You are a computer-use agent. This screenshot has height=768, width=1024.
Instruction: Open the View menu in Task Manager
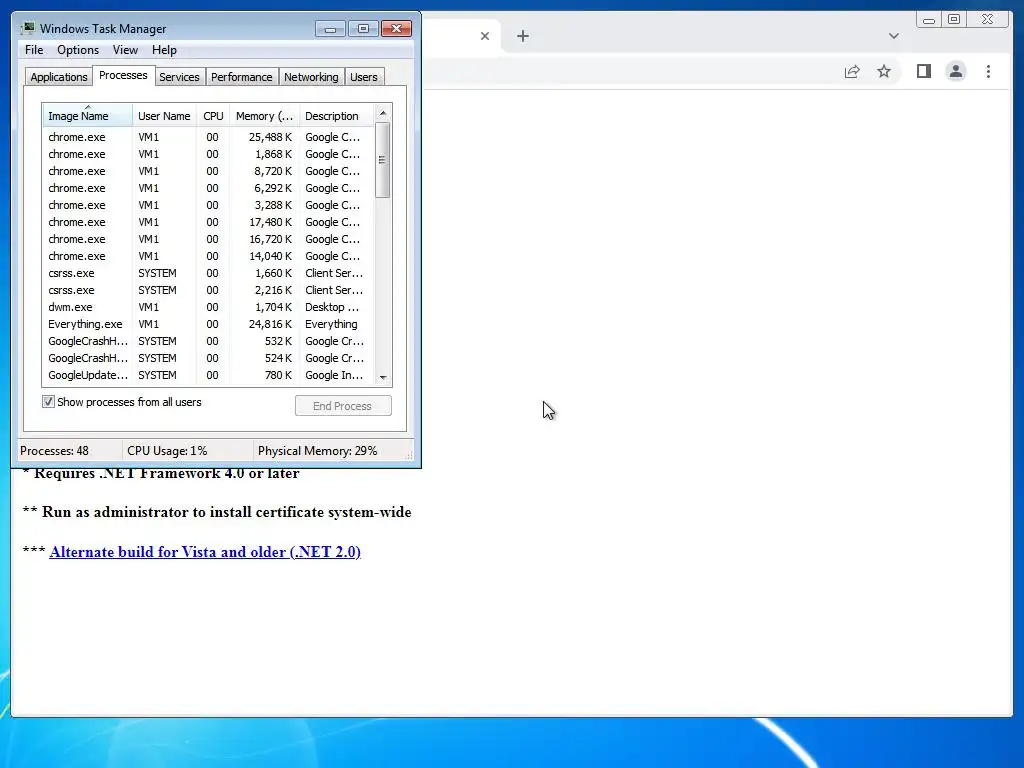[x=125, y=50]
